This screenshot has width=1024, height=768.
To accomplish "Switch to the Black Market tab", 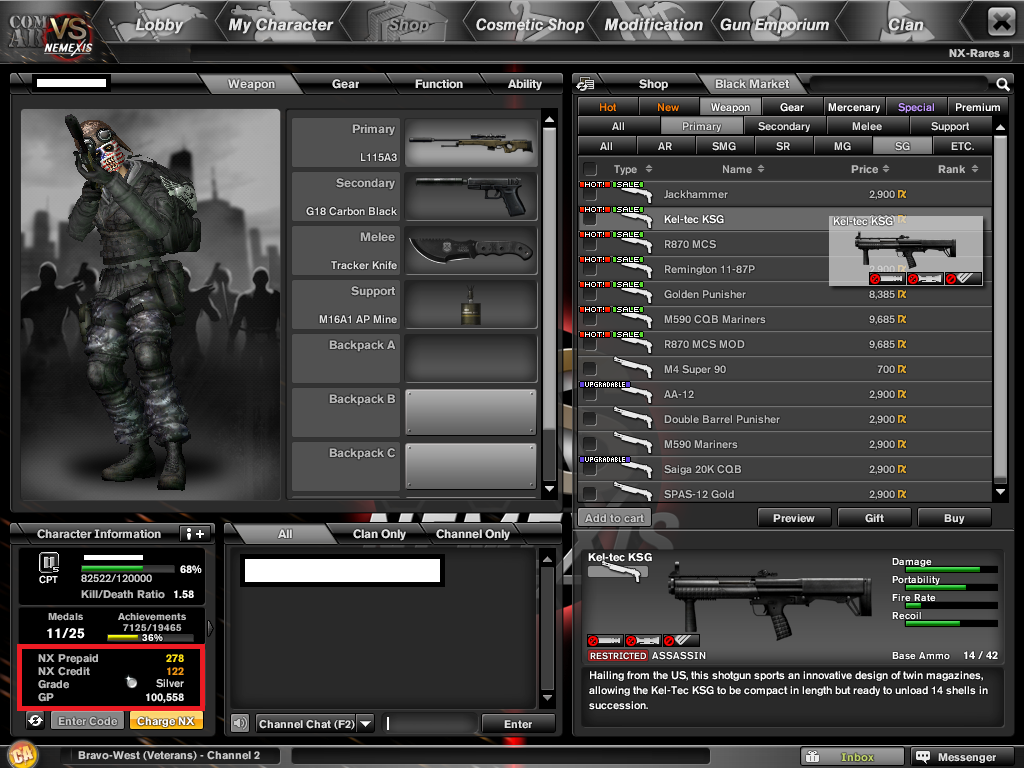I will click(752, 84).
